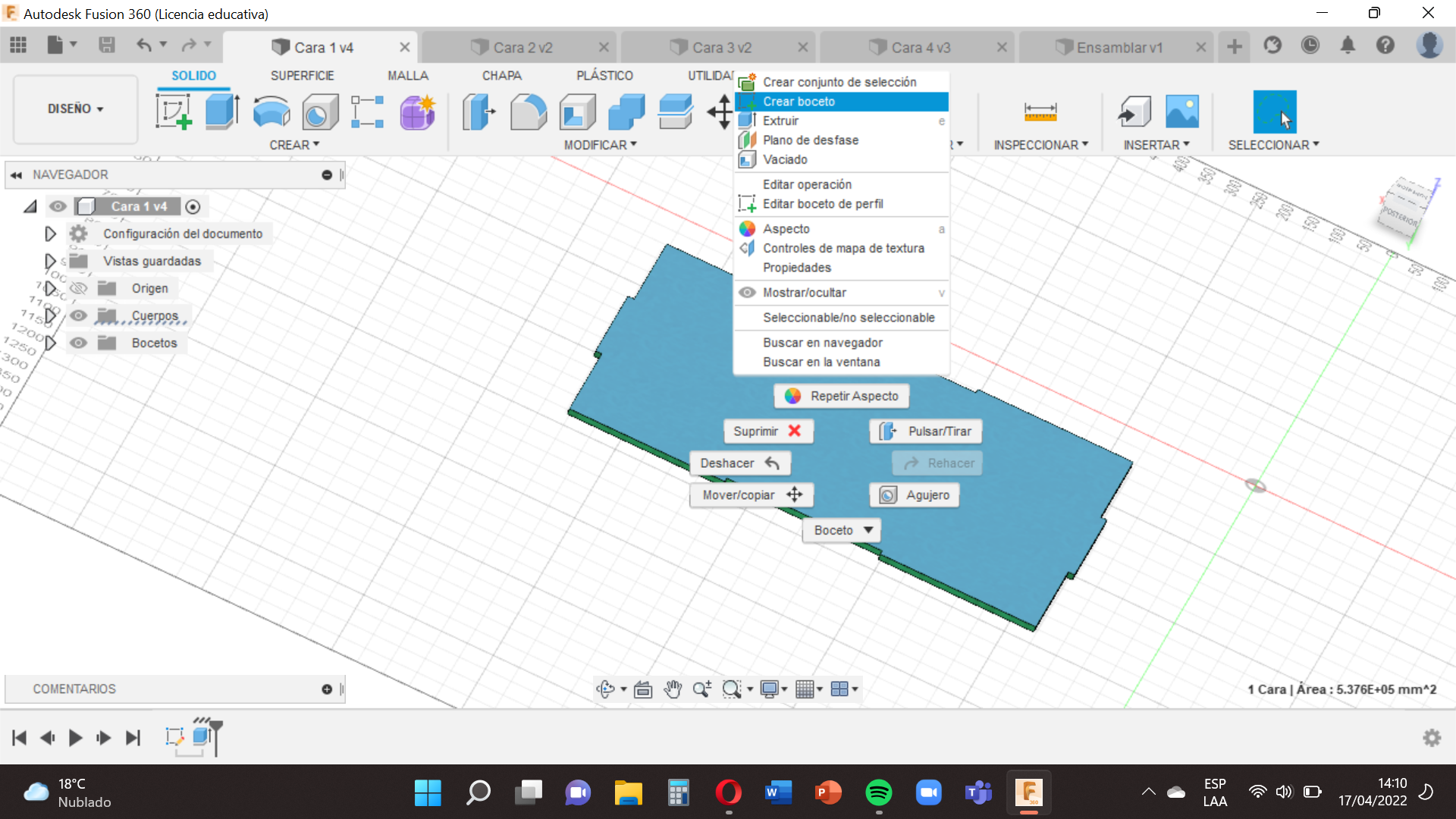Select the Offset Face tool icon
Screen dimensions: 1456x819
(x=675, y=111)
